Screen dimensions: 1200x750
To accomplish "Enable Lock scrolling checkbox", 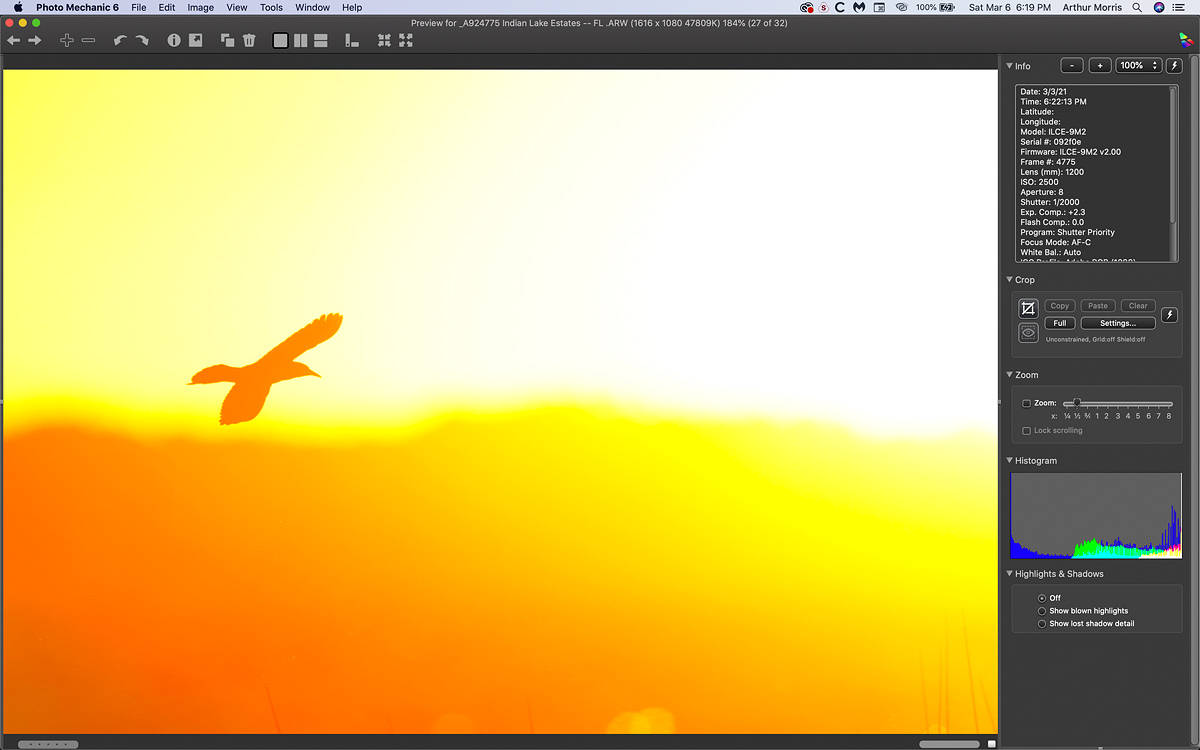I will coord(1027,431).
